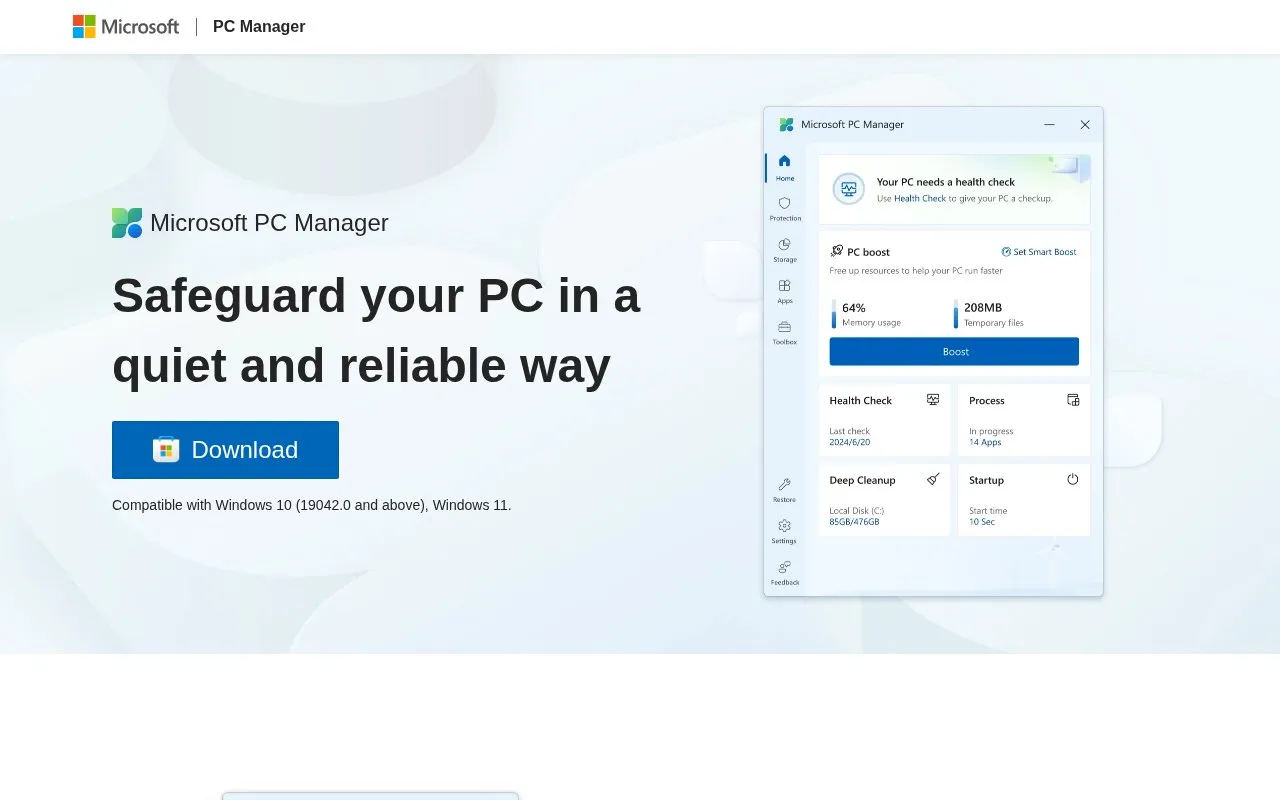Click the "Safeguard your PC in a quiet and reliable way" heading
Image resolution: width=1280 pixels, height=800 pixels.
pos(376,330)
